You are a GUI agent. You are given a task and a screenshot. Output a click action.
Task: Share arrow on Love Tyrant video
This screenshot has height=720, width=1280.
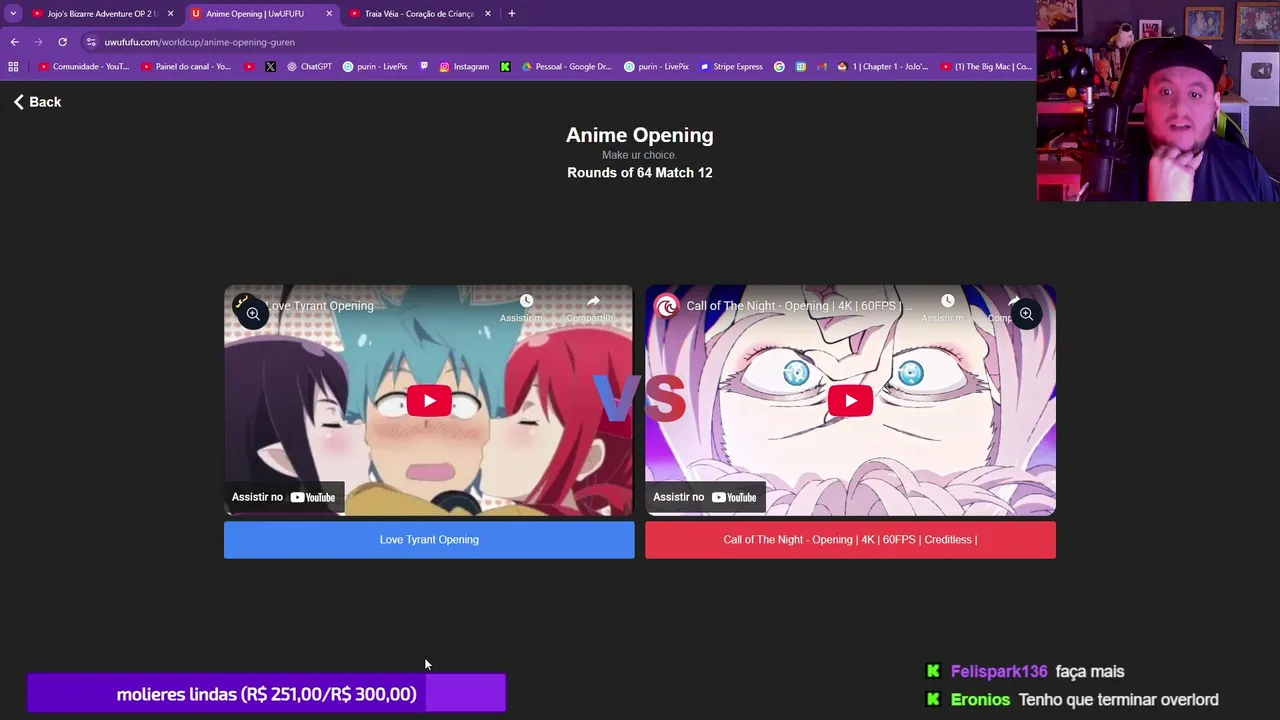(593, 301)
